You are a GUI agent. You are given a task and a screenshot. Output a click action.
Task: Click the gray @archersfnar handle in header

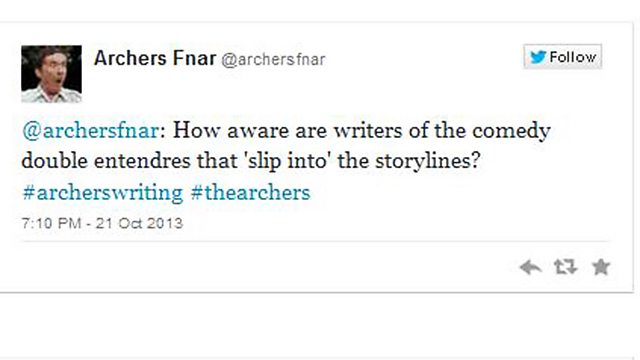coord(273,60)
